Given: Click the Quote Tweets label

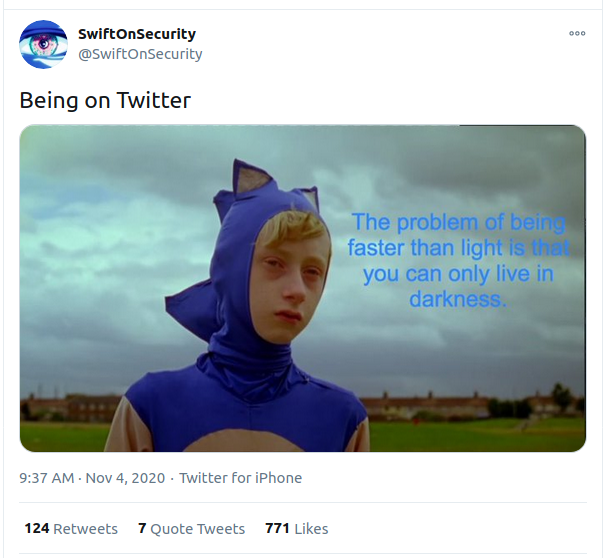Looking at the screenshot, I should 197,529.
